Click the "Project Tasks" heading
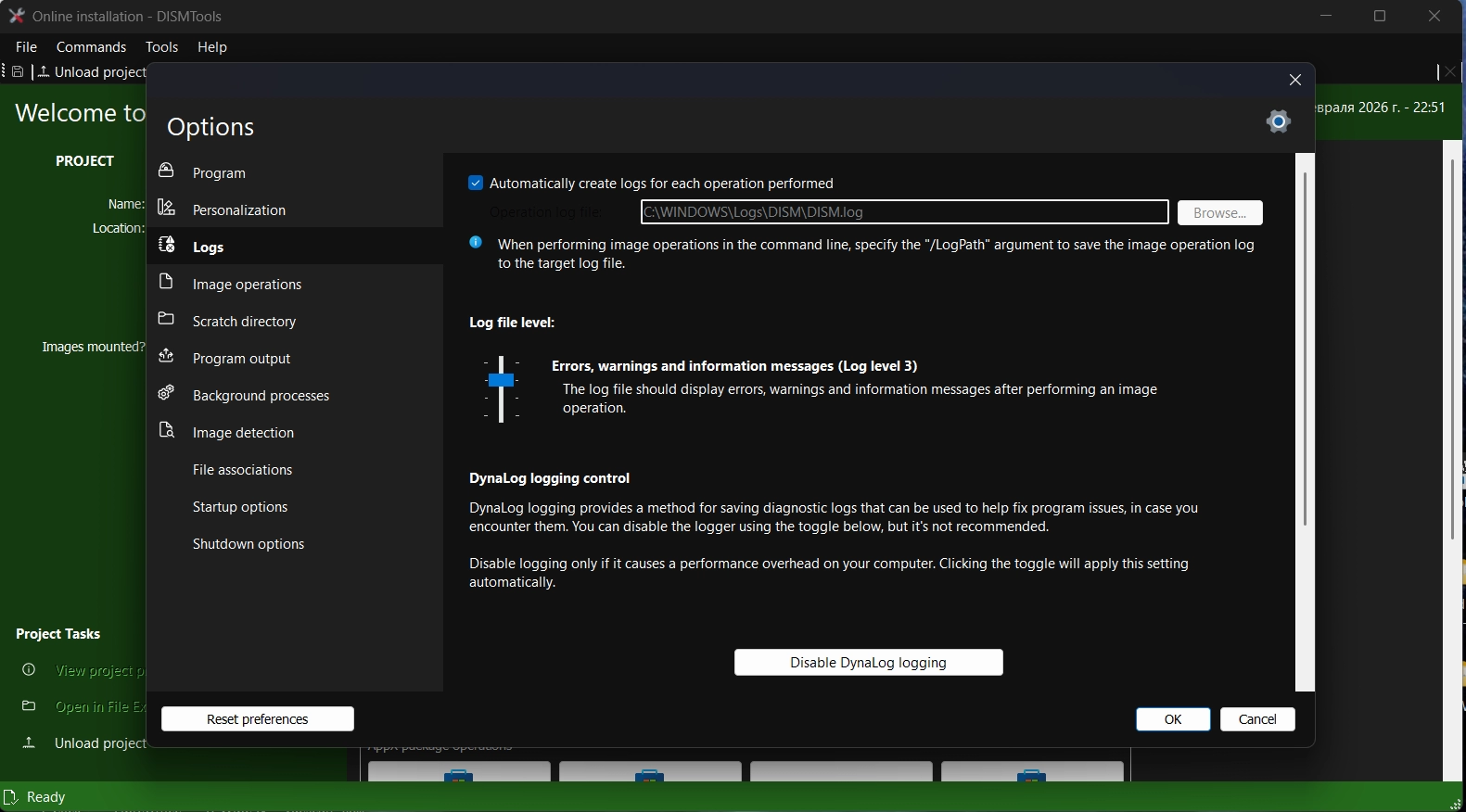1466x812 pixels. 57,634
